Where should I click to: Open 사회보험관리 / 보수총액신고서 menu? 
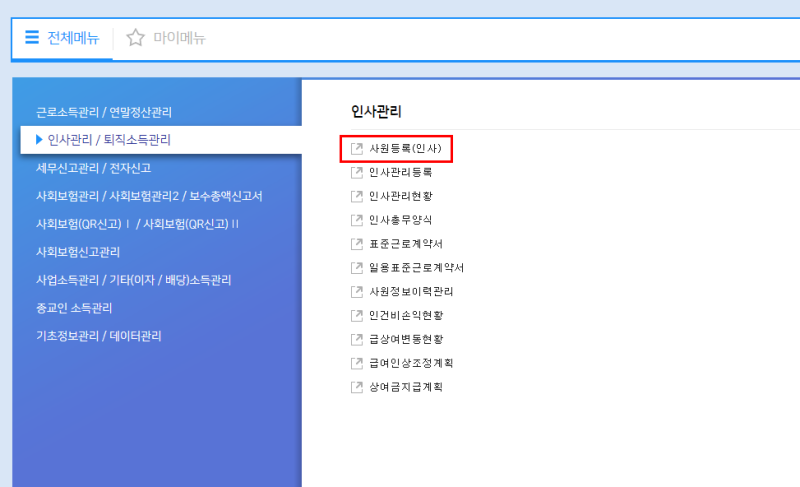point(149,196)
